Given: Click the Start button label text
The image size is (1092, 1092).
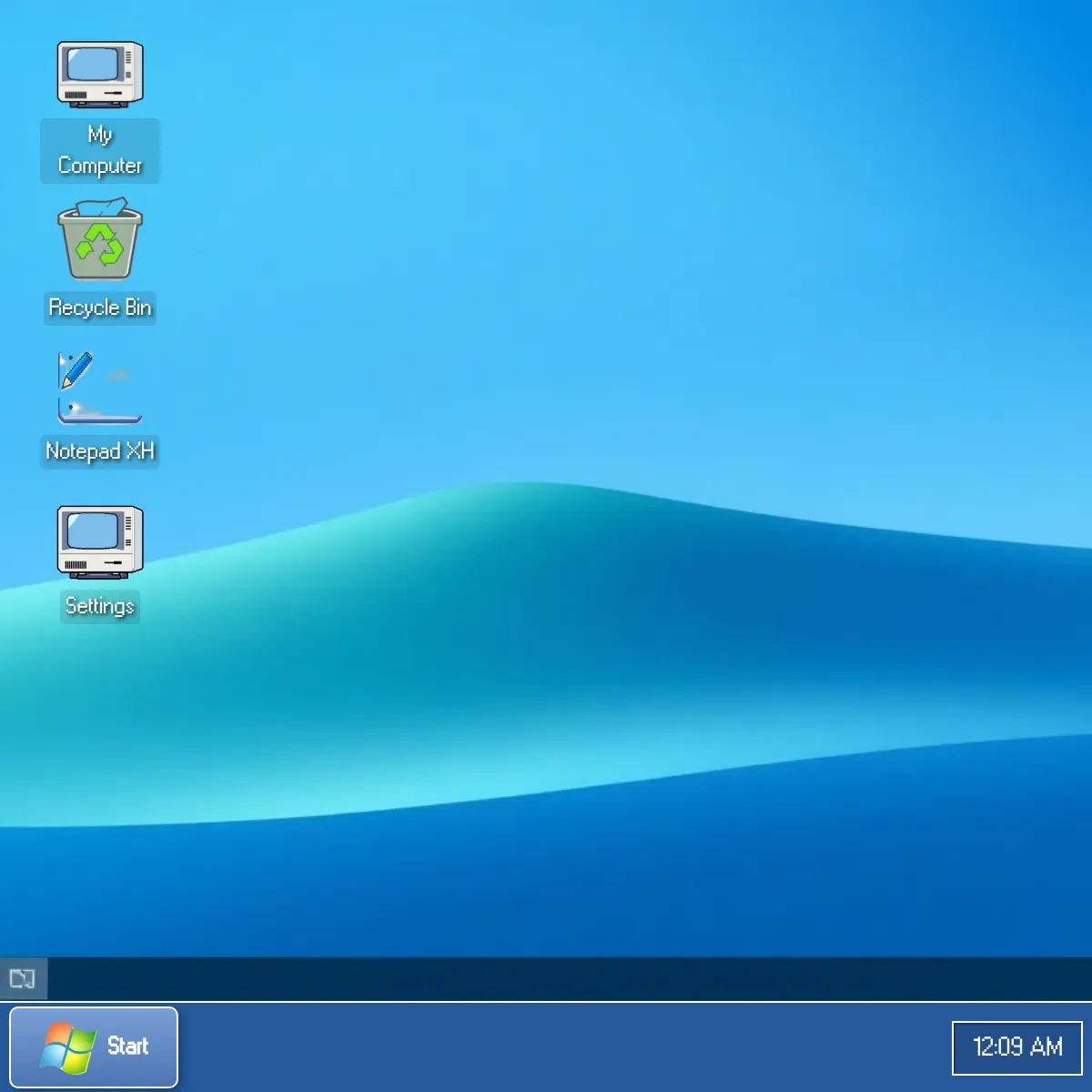Looking at the screenshot, I should [x=128, y=1046].
